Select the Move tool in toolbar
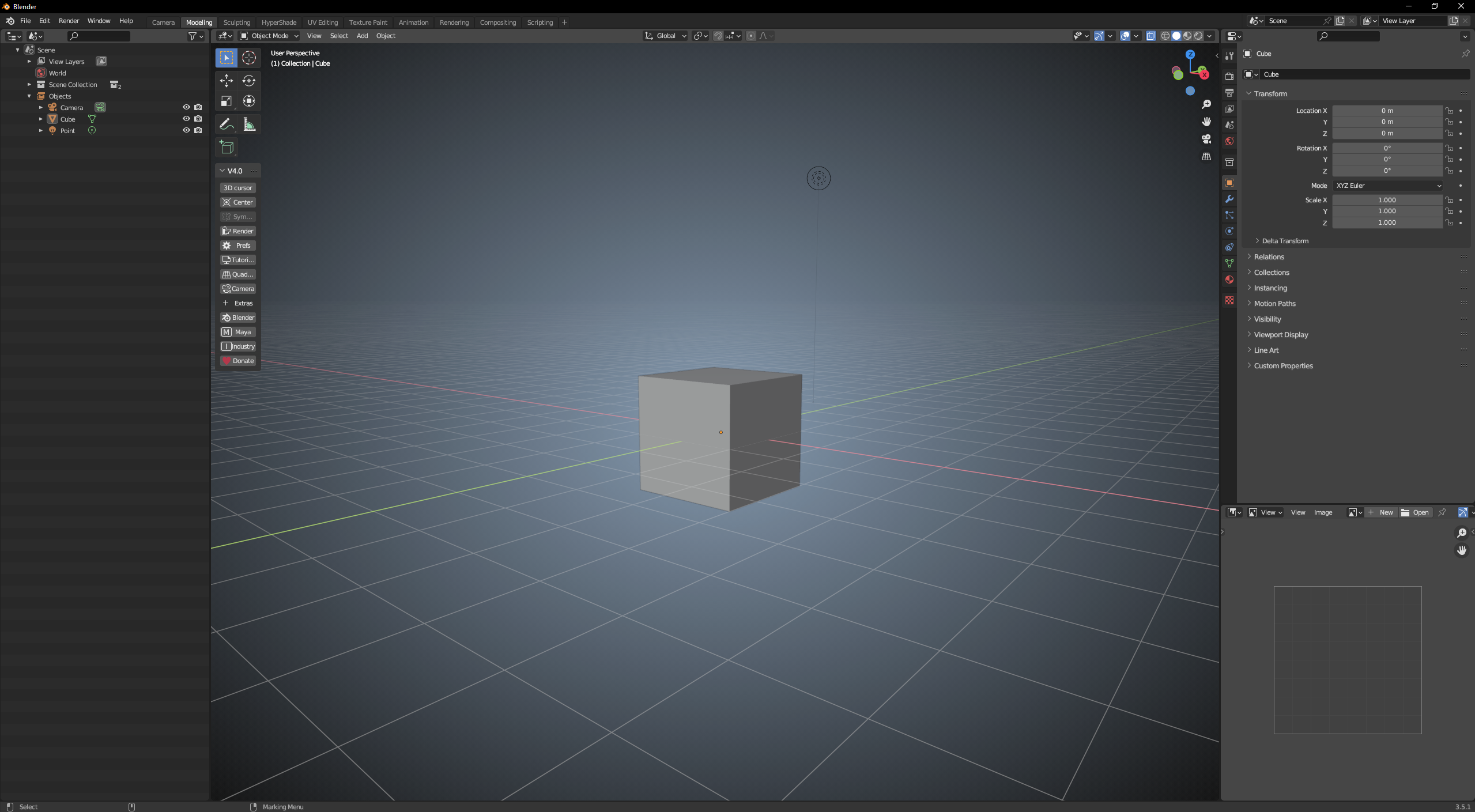Screen dimensions: 1475x812 tap(226, 81)
